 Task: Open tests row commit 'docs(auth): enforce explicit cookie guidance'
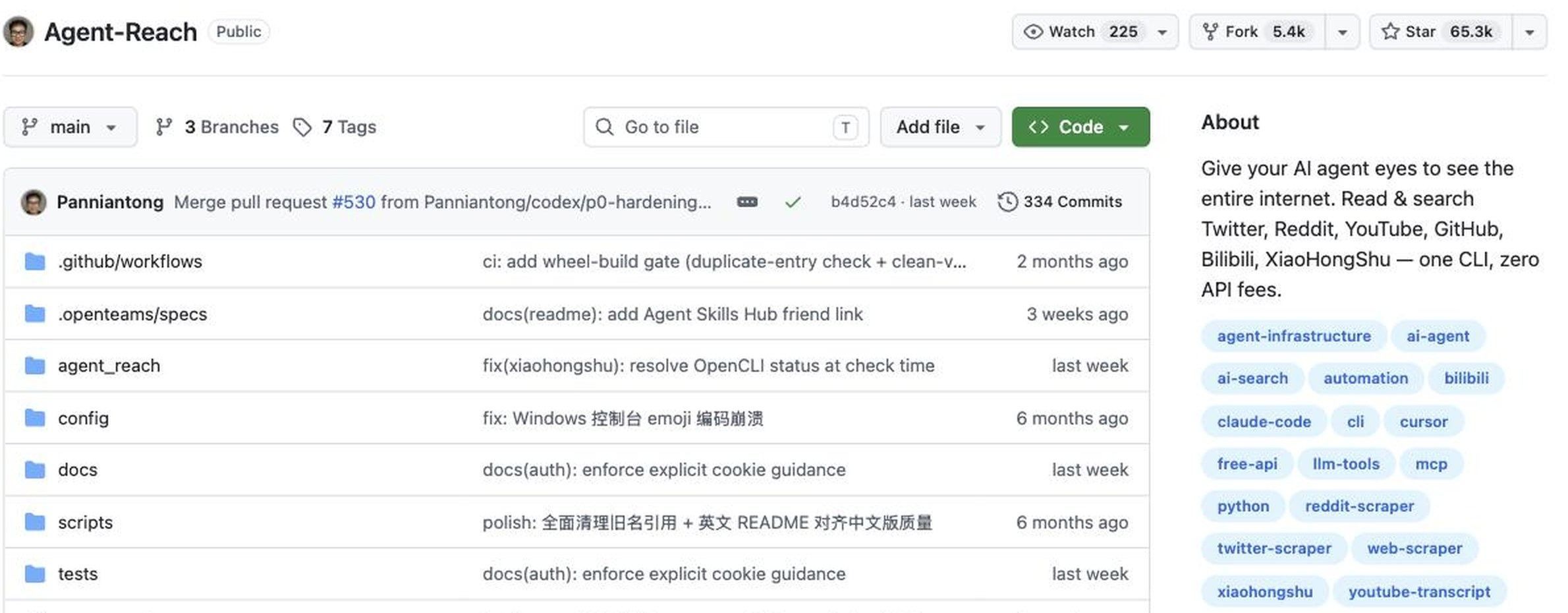[664, 574]
